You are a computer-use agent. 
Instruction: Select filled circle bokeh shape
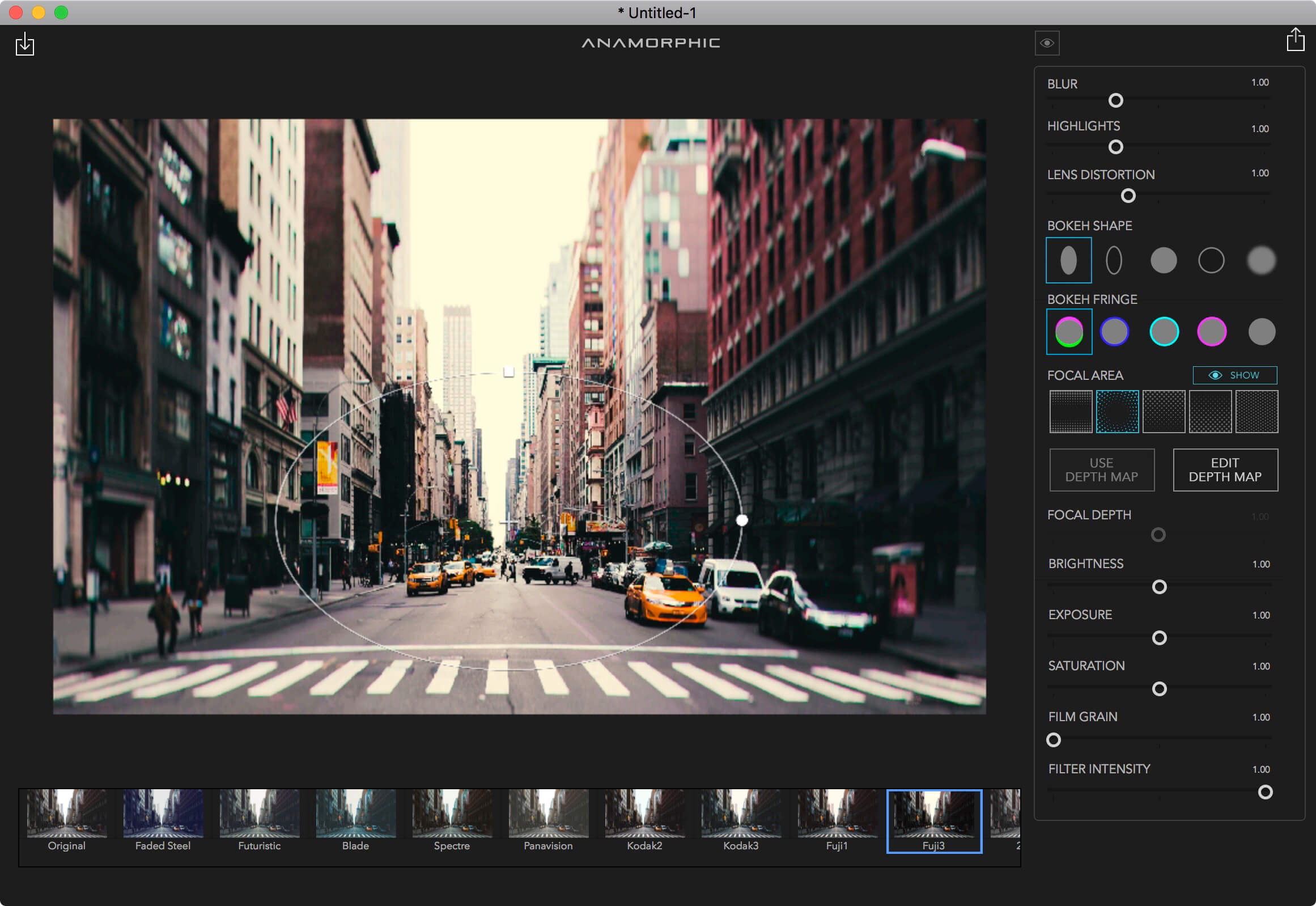point(1163,260)
